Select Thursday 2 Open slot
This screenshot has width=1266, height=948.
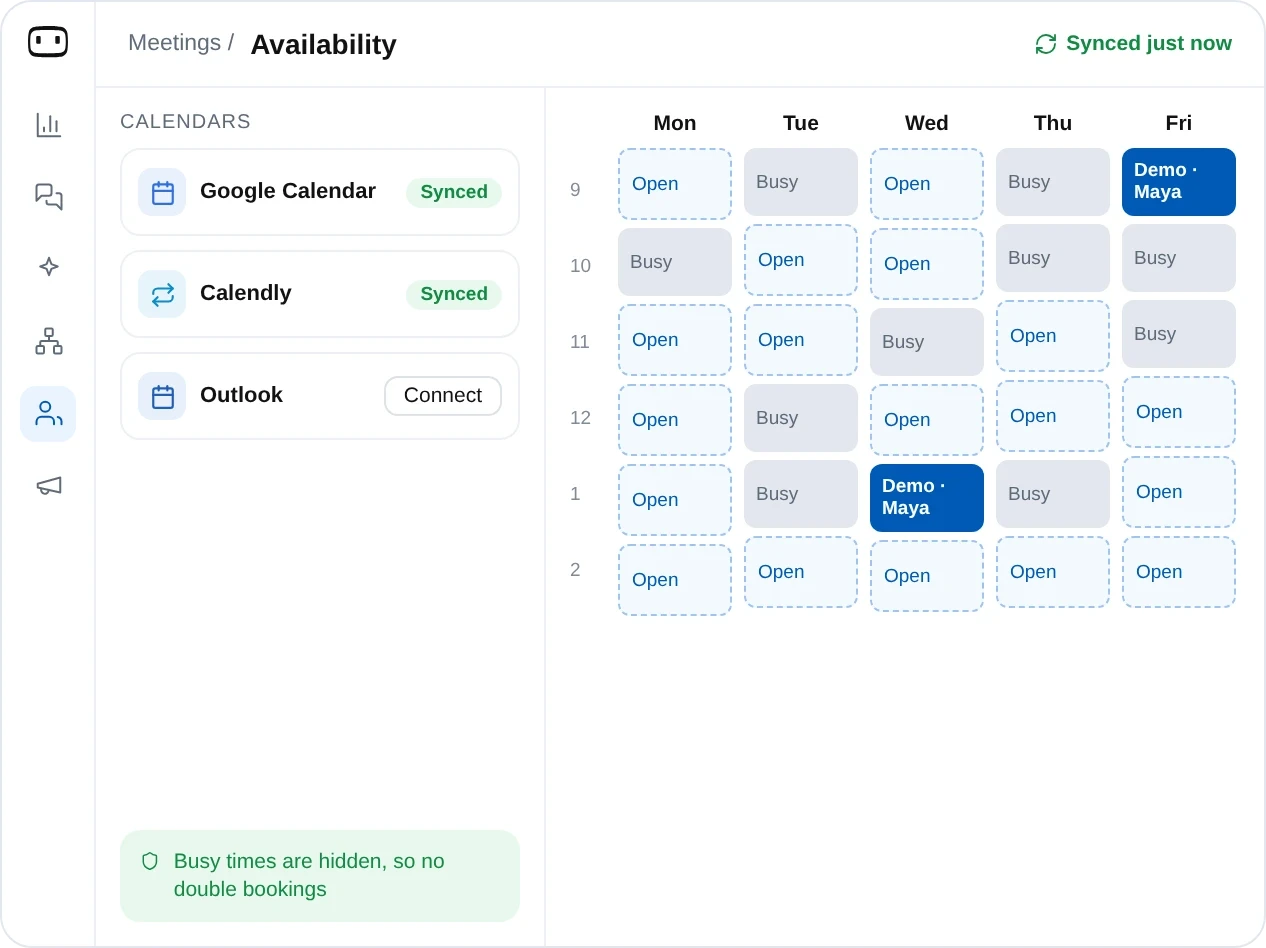click(1053, 572)
